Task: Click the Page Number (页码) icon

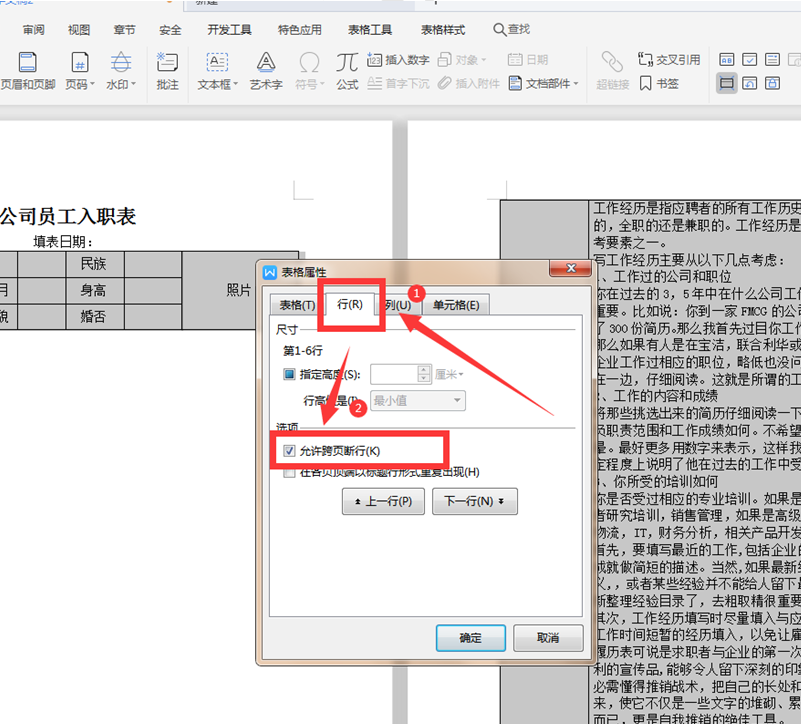Action: (80, 62)
